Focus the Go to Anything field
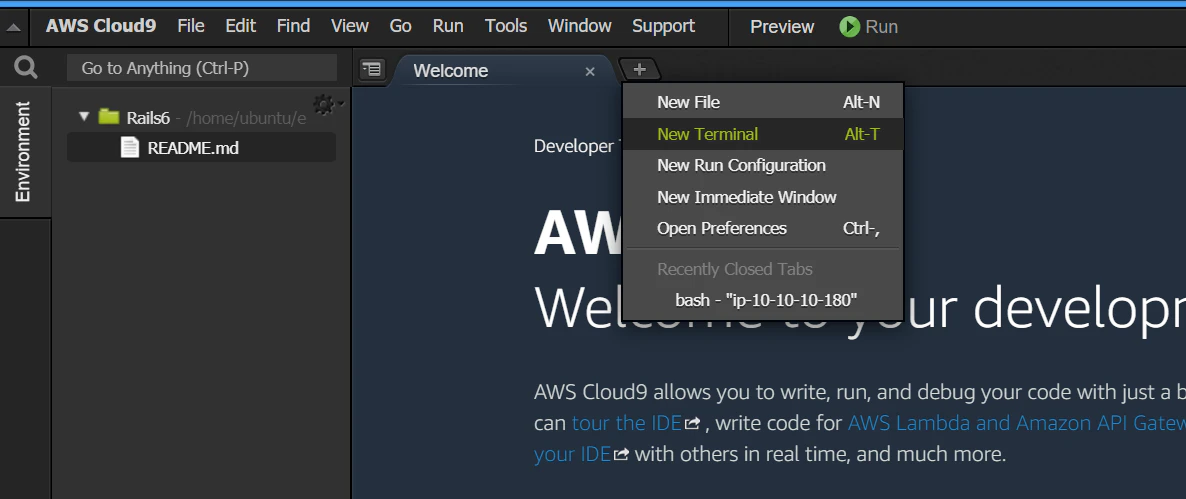 (202, 68)
